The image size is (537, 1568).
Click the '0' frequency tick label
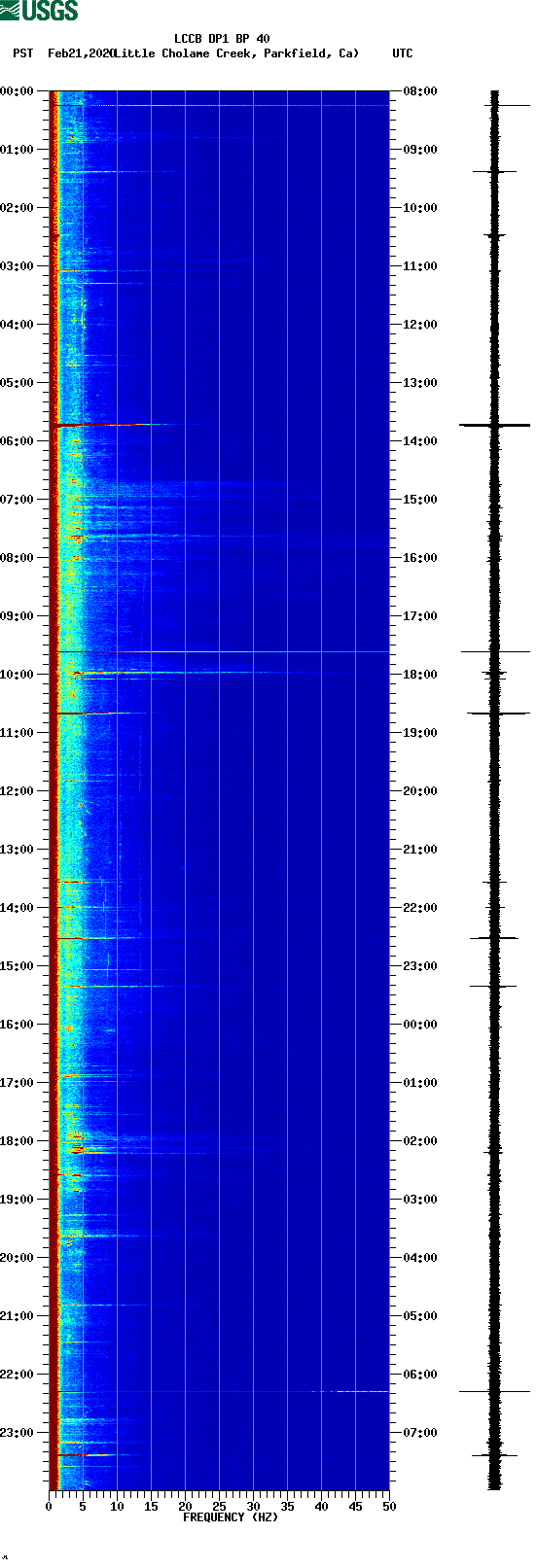click(49, 1507)
